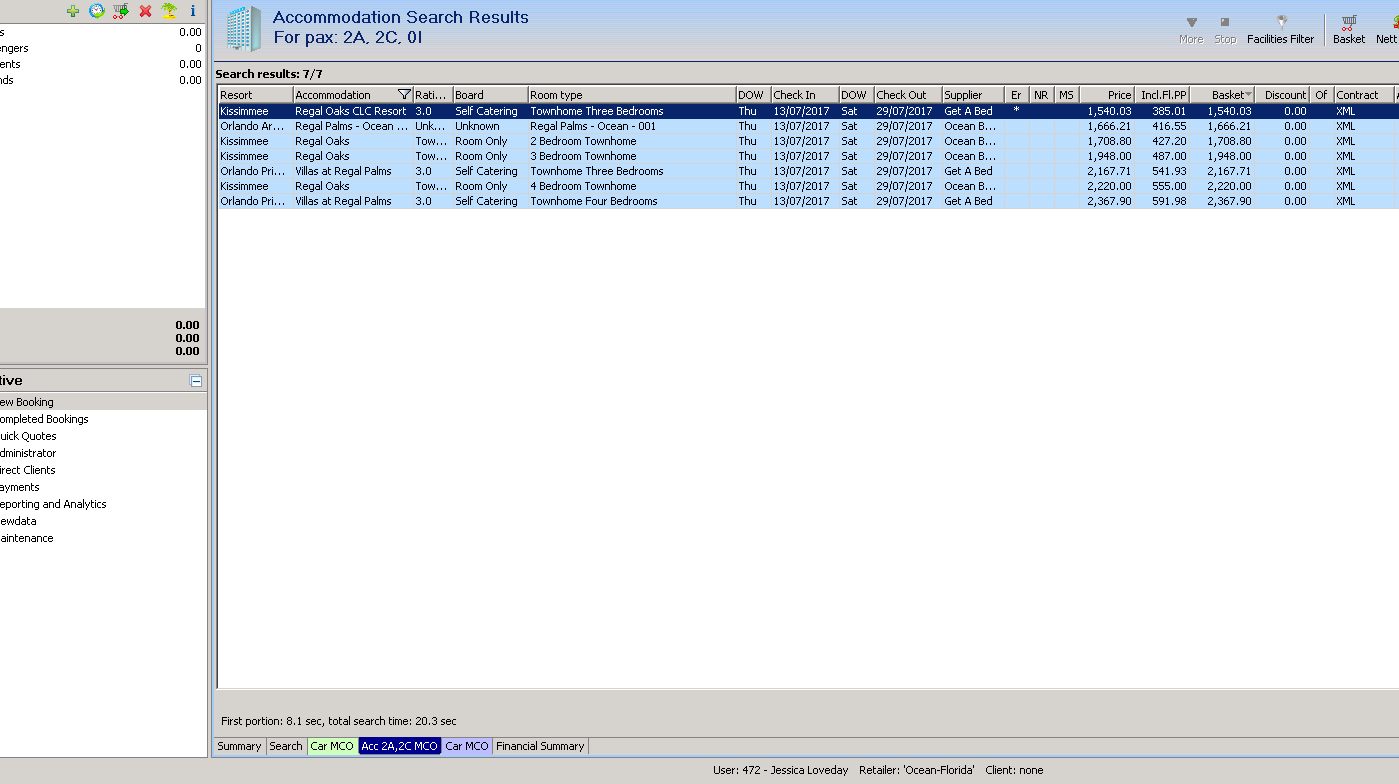
Task: Select the 3 Bedroom Townhome row
Action: click(808, 156)
